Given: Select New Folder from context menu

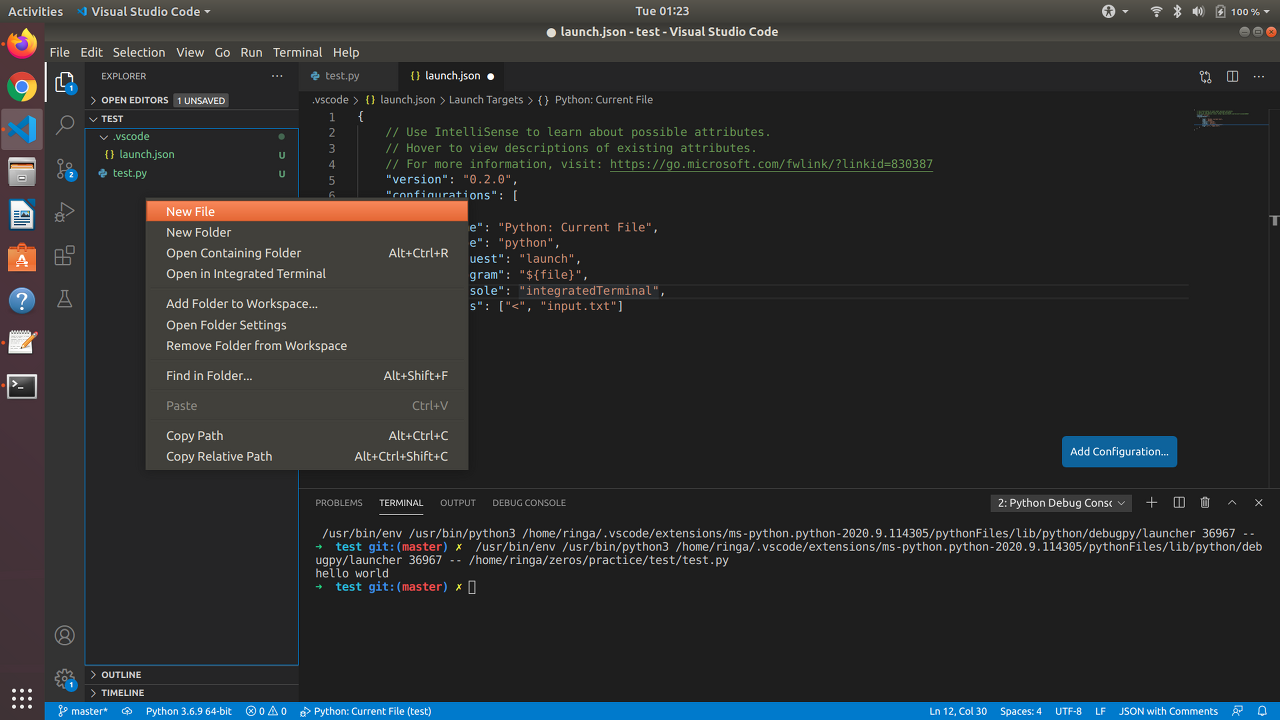Looking at the screenshot, I should pos(307,232).
